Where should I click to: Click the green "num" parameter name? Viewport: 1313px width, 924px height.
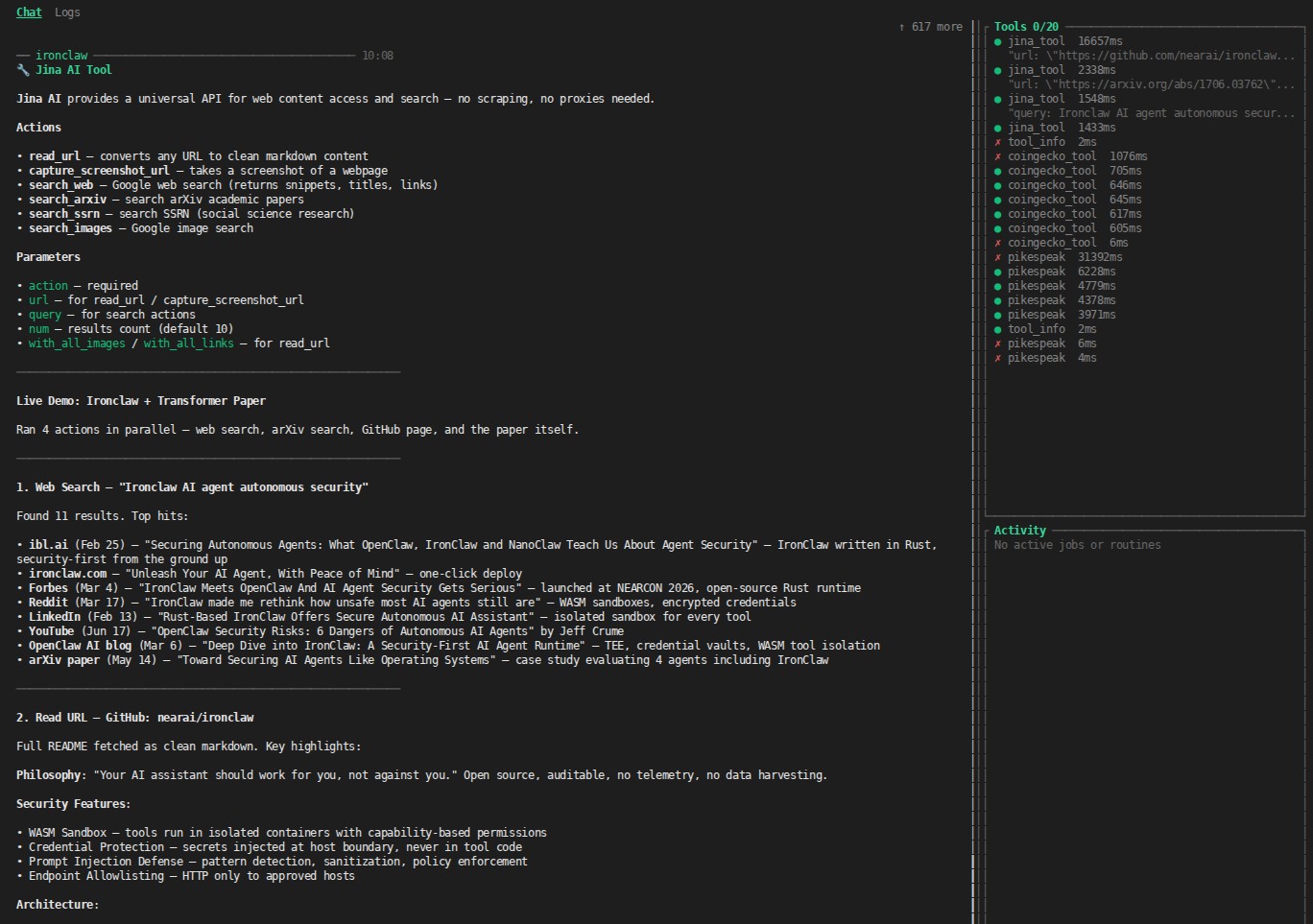tap(38, 329)
